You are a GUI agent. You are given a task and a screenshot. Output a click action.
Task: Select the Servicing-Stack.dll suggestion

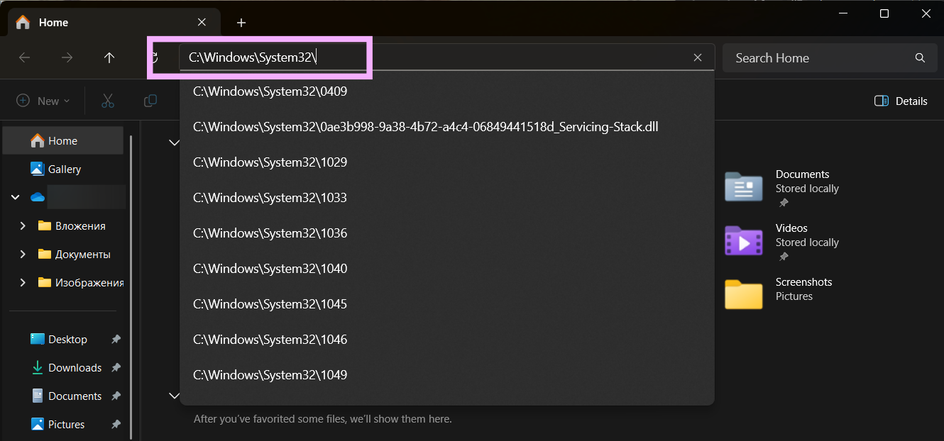point(447,127)
